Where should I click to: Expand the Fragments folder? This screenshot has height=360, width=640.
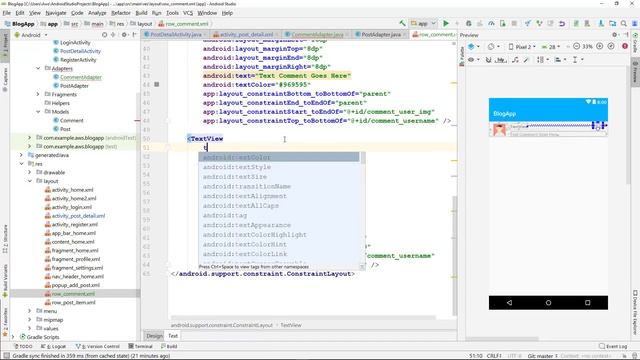pyautogui.click(x=38, y=94)
